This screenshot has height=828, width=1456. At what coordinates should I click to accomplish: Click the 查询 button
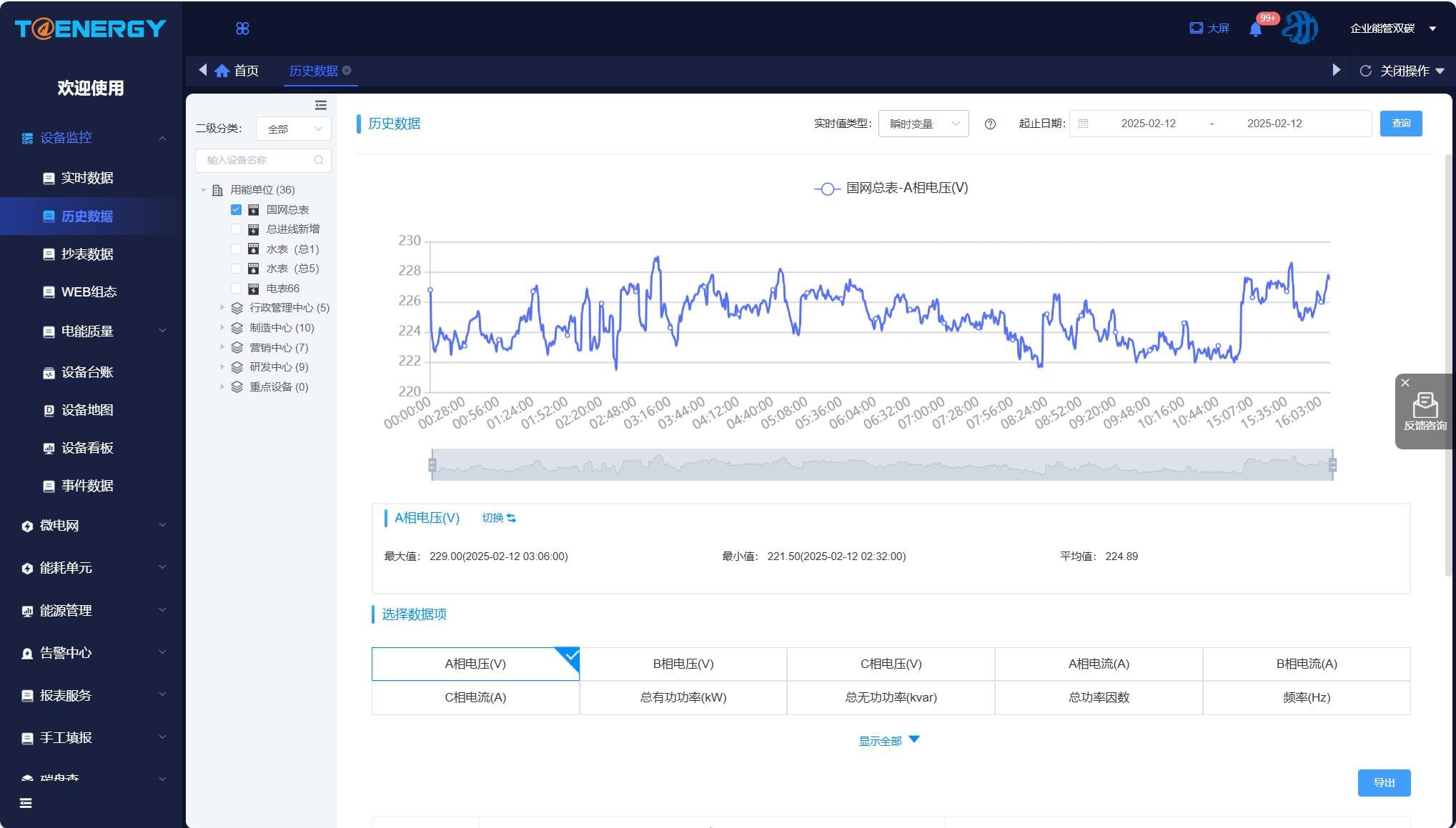(1400, 124)
